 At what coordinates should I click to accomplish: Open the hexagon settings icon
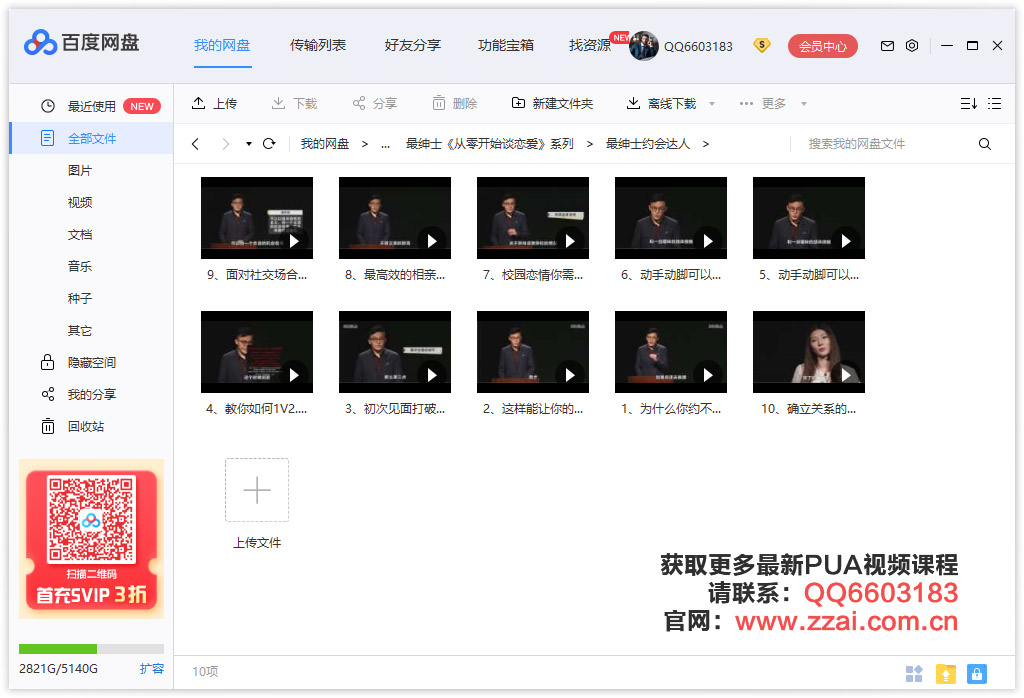(x=912, y=46)
